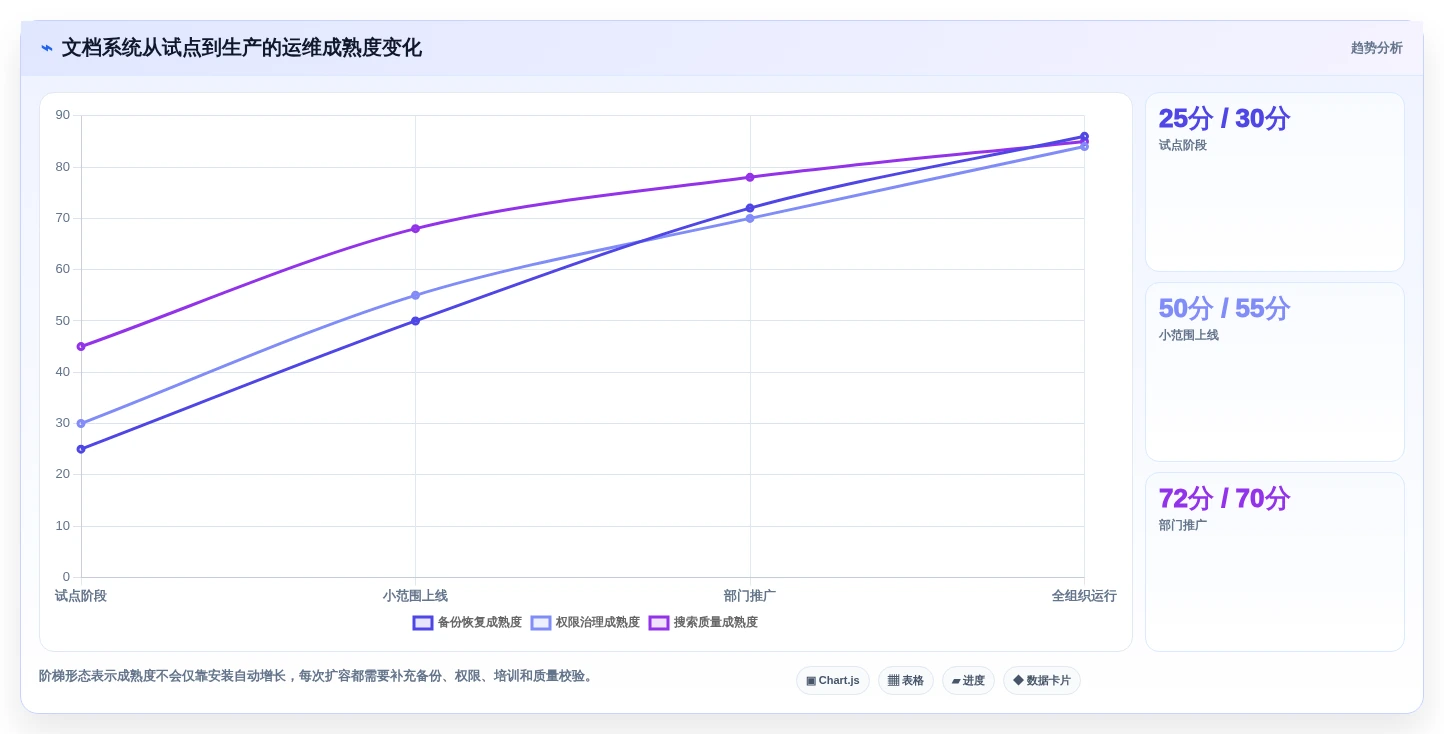Click 权限治理 data point at 部门推广 (70)
Viewport: 1444px width, 734px height.
coord(750,218)
